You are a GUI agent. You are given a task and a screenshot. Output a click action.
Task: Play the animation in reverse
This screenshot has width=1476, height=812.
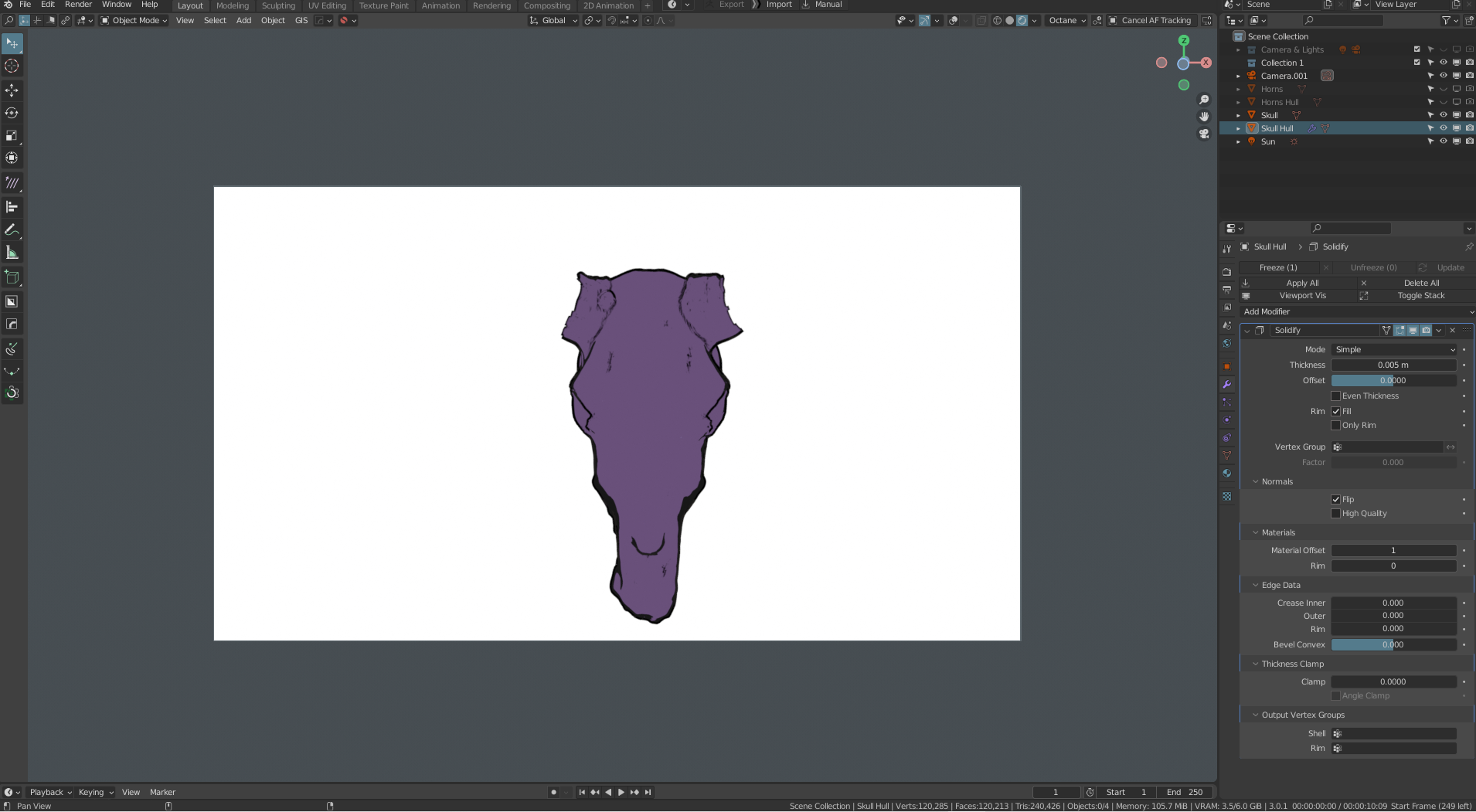[608, 792]
